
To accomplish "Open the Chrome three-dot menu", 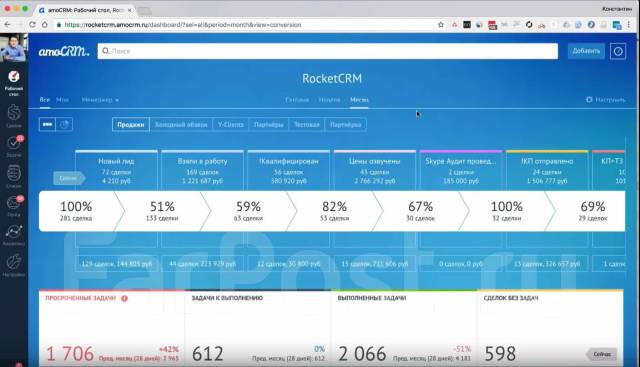I will 629,25.
